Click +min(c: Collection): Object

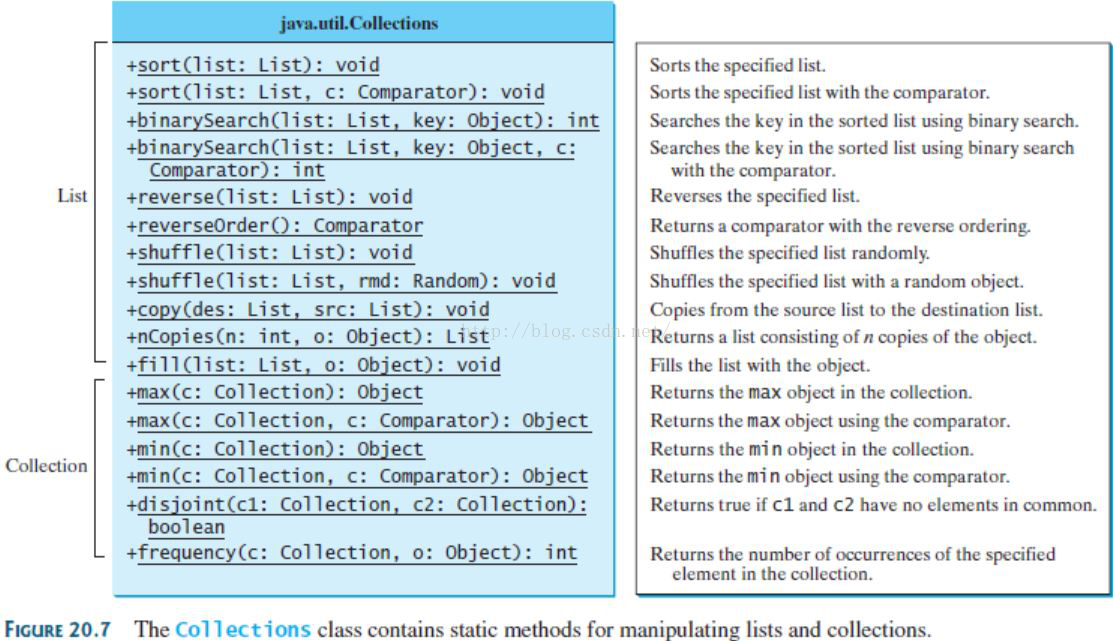(275, 449)
